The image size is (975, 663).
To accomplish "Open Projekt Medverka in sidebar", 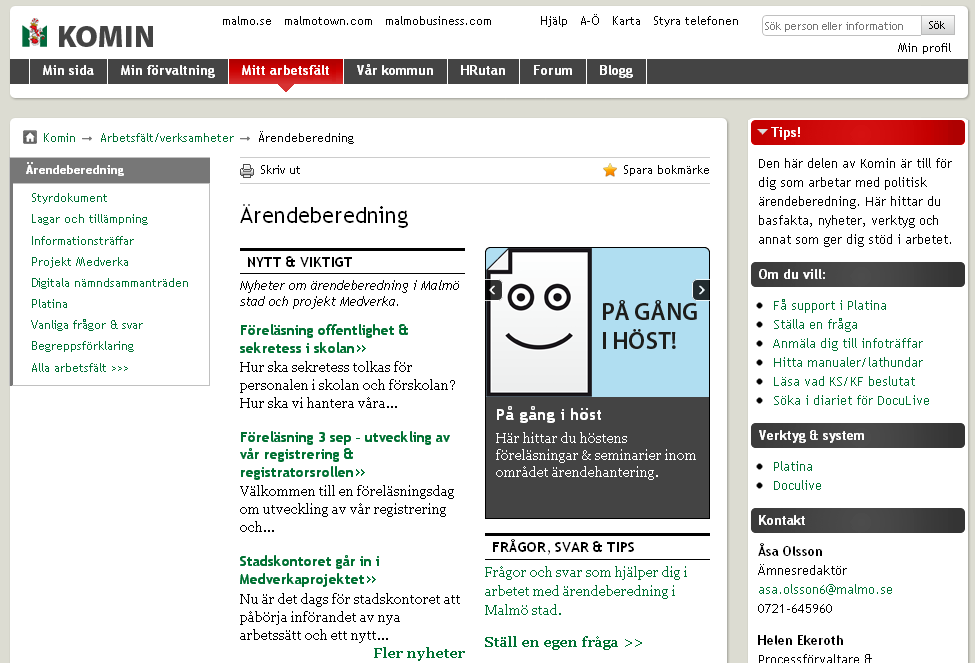I will pos(80,262).
